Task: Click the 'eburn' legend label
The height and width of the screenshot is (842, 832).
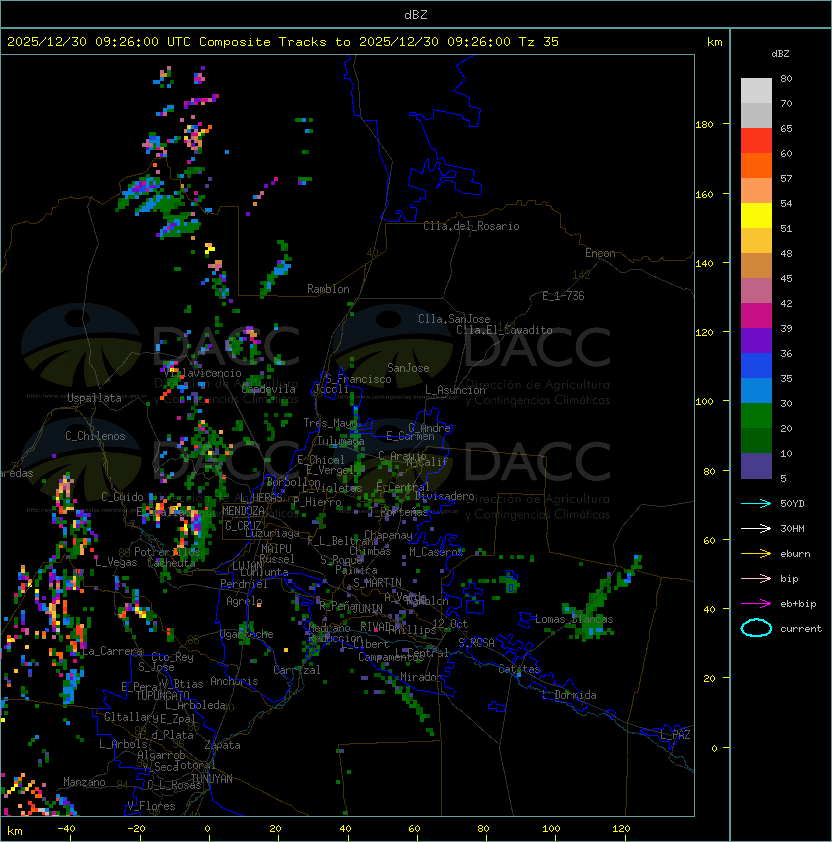Action: pyautogui.click(x=795, y=554)
